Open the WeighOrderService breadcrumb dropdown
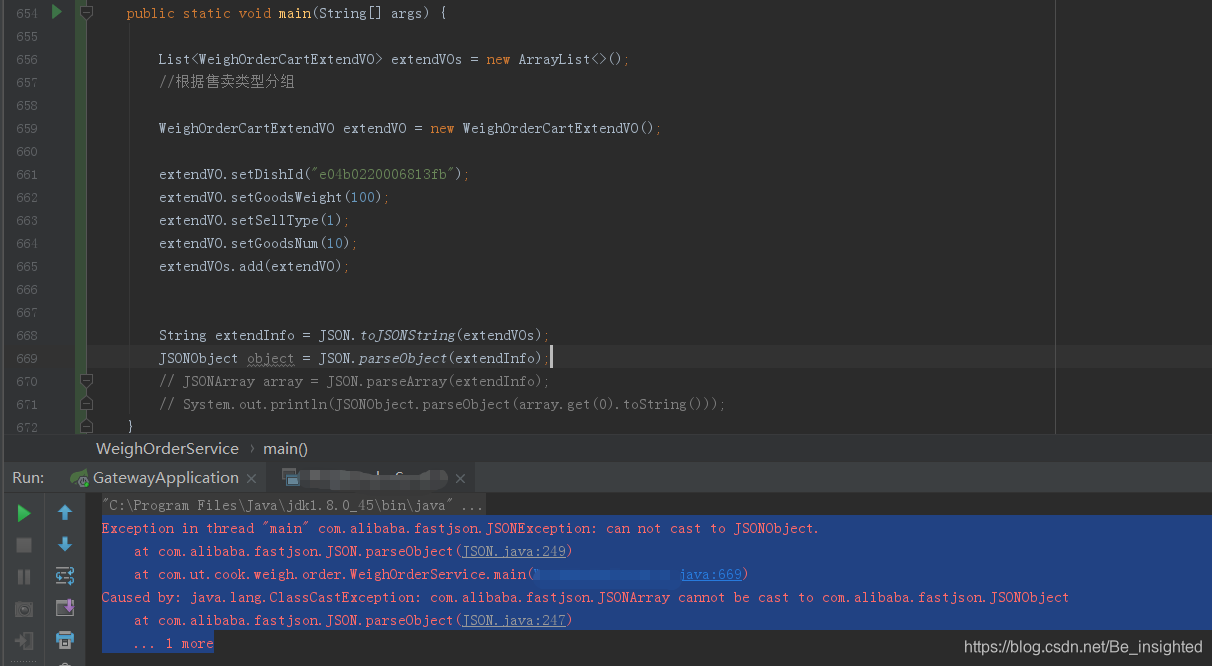This screenshot has width=1212, height=666. click(166, 448)
